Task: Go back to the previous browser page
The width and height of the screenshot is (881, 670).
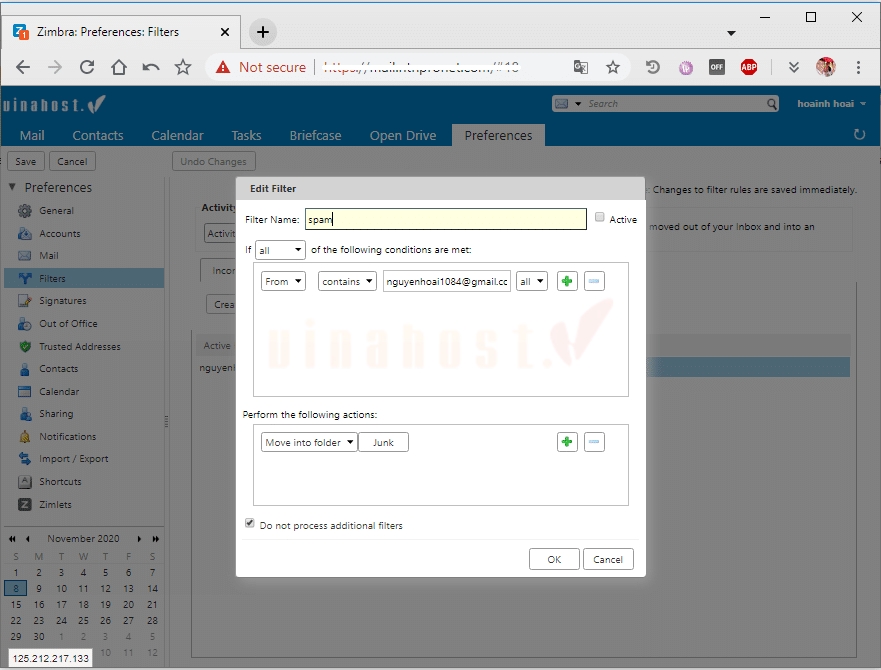Action: 23,67
